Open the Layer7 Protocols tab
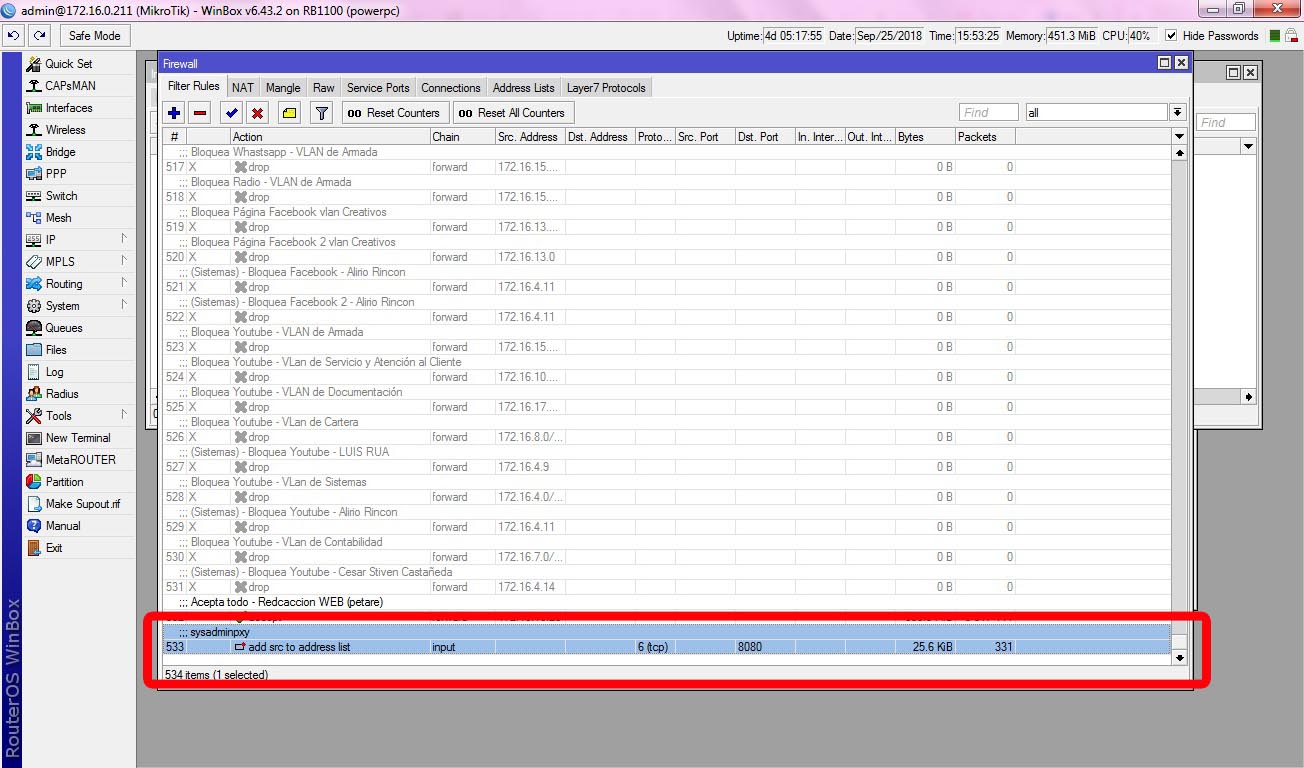The image size is (1304, 768). point(607,88)
